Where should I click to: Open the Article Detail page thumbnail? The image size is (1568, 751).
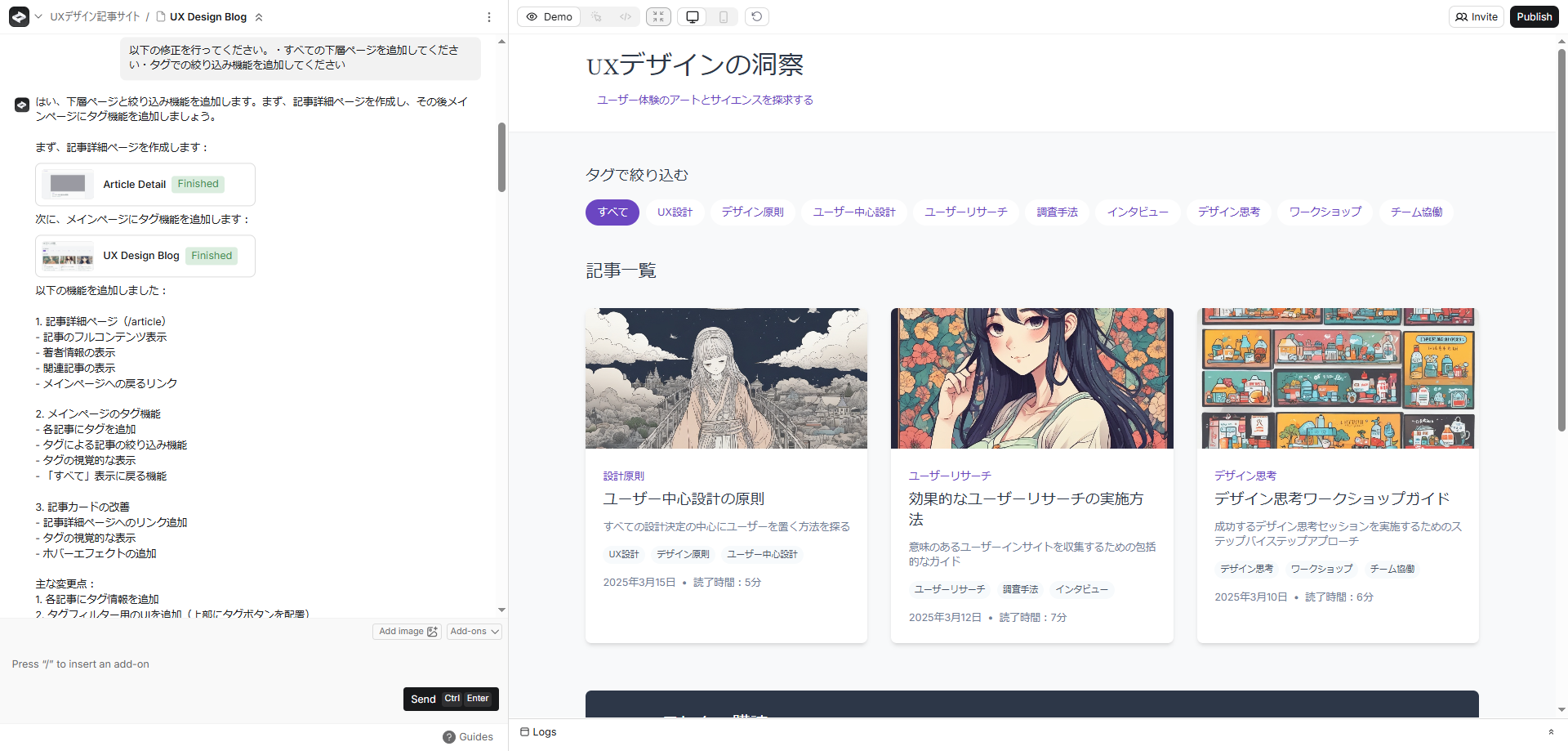(x=68, y=185)
